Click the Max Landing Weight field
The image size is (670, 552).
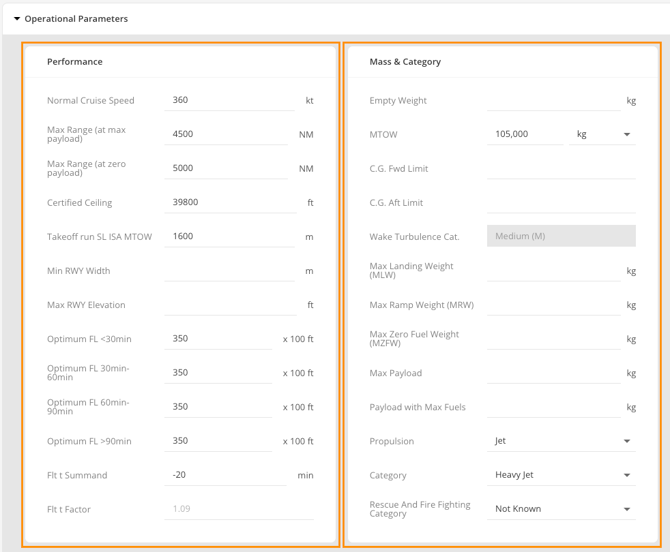click(x=553, y=271)
